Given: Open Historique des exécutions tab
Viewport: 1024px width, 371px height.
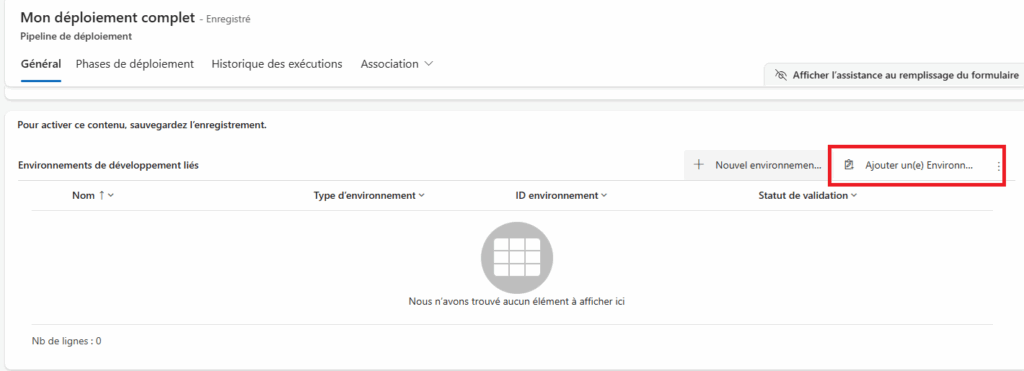Looking at the screenshot, I should tap(277, 64).
